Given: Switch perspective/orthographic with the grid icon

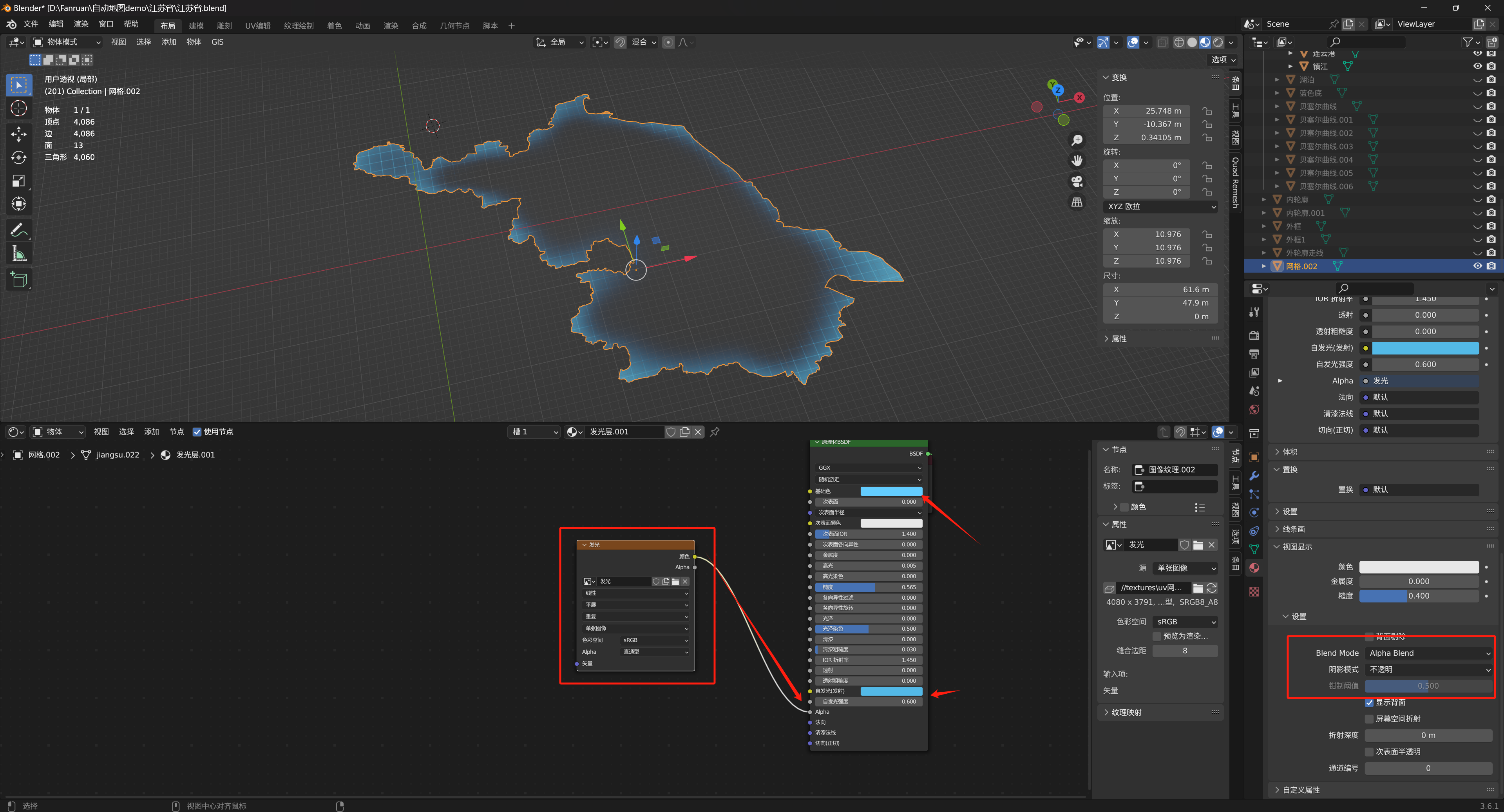Looking at the screenshot, I should [x=1077, y=202].
